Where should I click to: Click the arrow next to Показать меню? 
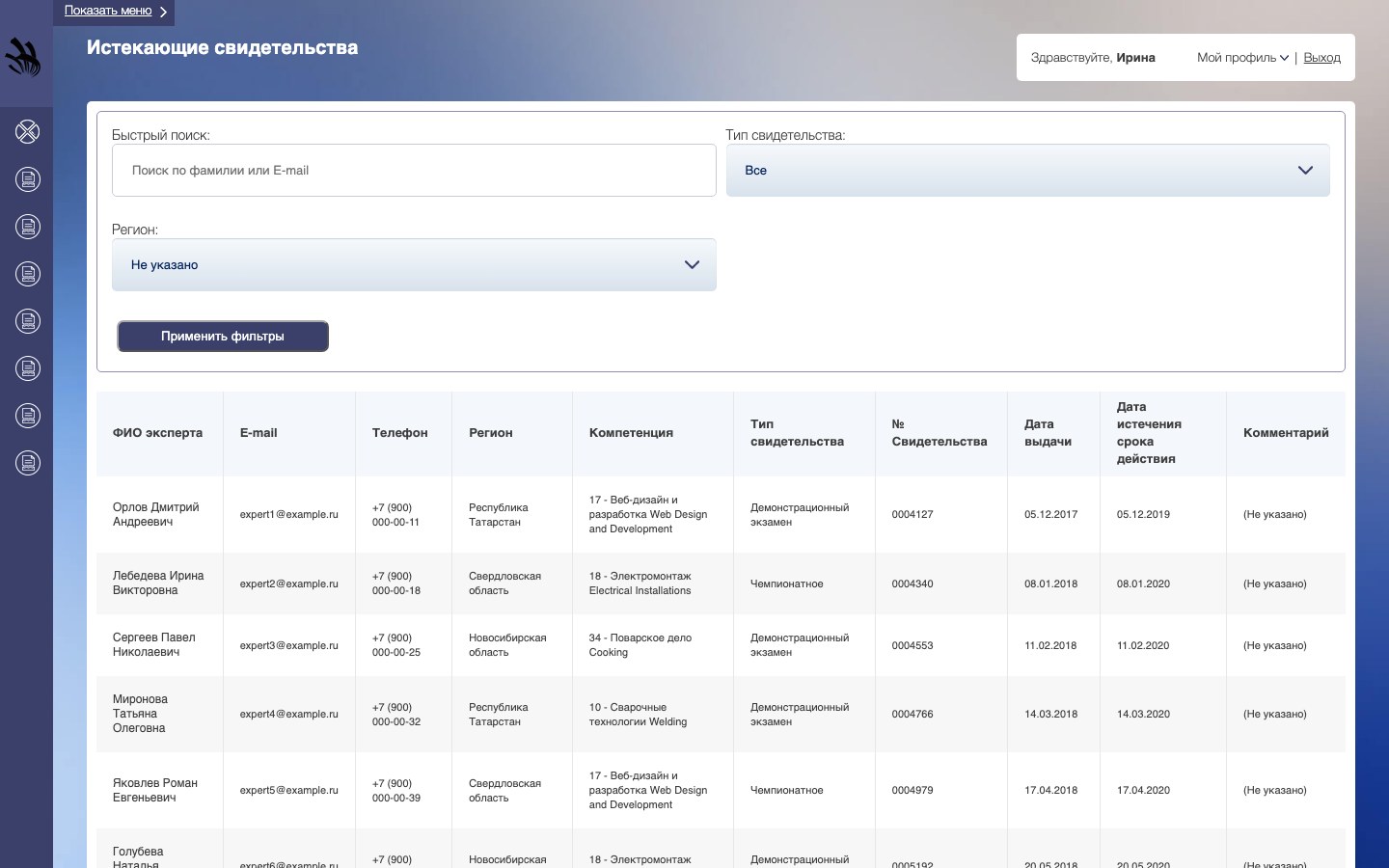[163, 12]
